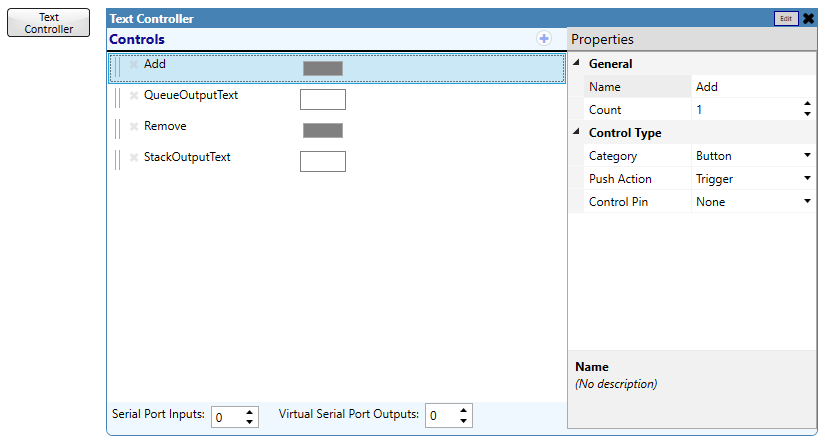The height and width of the screenshot is (443, 825).
Task: Grab the drag handle of Add row
Action: coord(117,67)
